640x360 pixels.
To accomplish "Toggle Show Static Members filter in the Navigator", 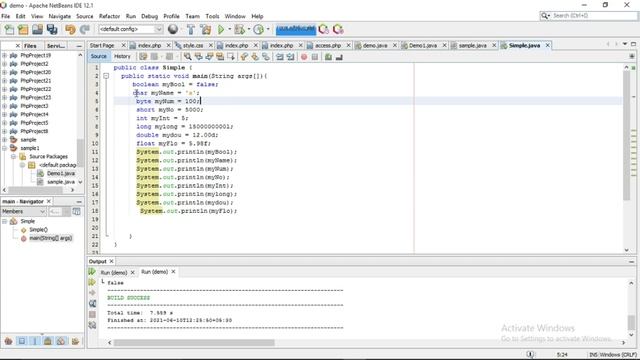I will pyautogui.click(x=35, y=341).
